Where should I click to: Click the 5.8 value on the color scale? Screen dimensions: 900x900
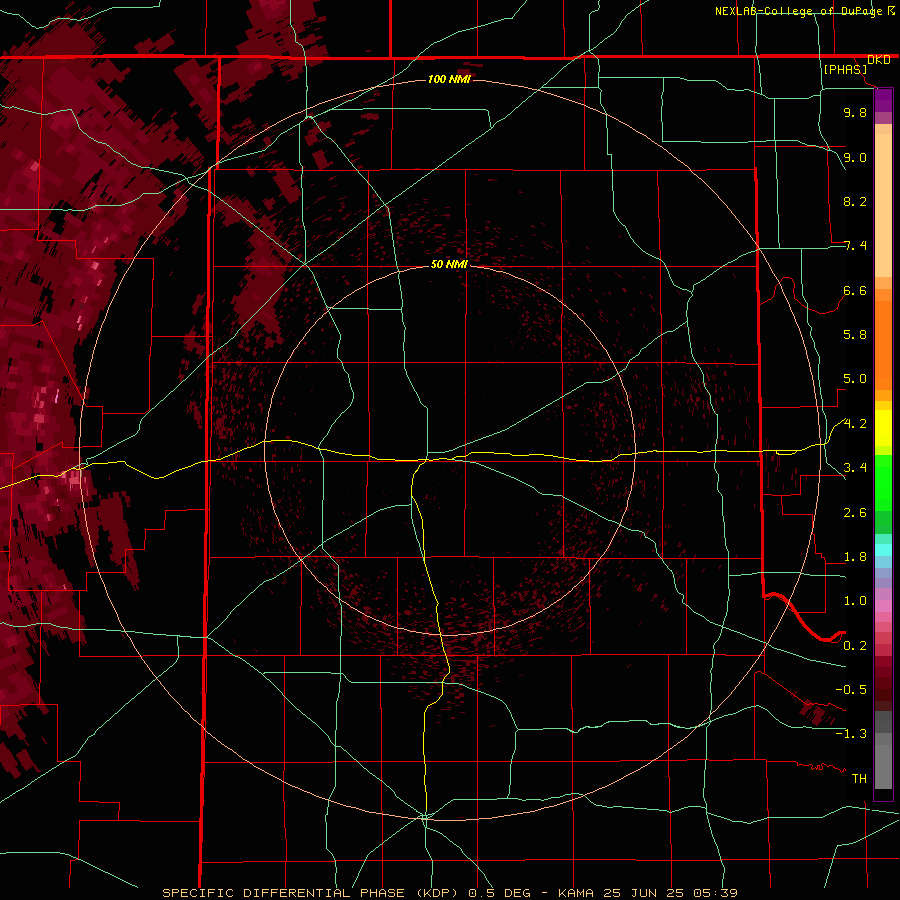pyautogui.click(x=855, y=335)
